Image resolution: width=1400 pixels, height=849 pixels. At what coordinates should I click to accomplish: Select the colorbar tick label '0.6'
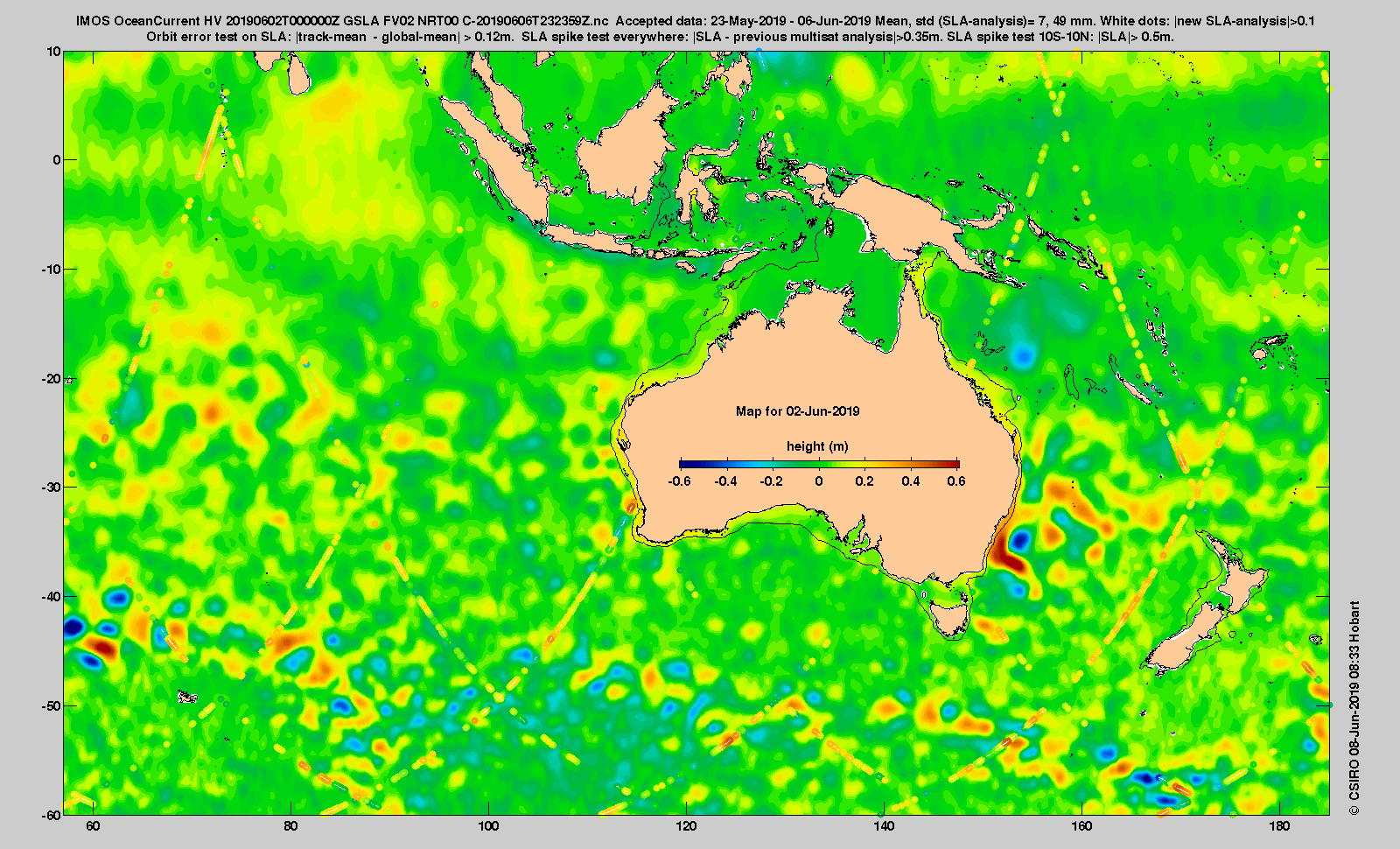[956, 481]
